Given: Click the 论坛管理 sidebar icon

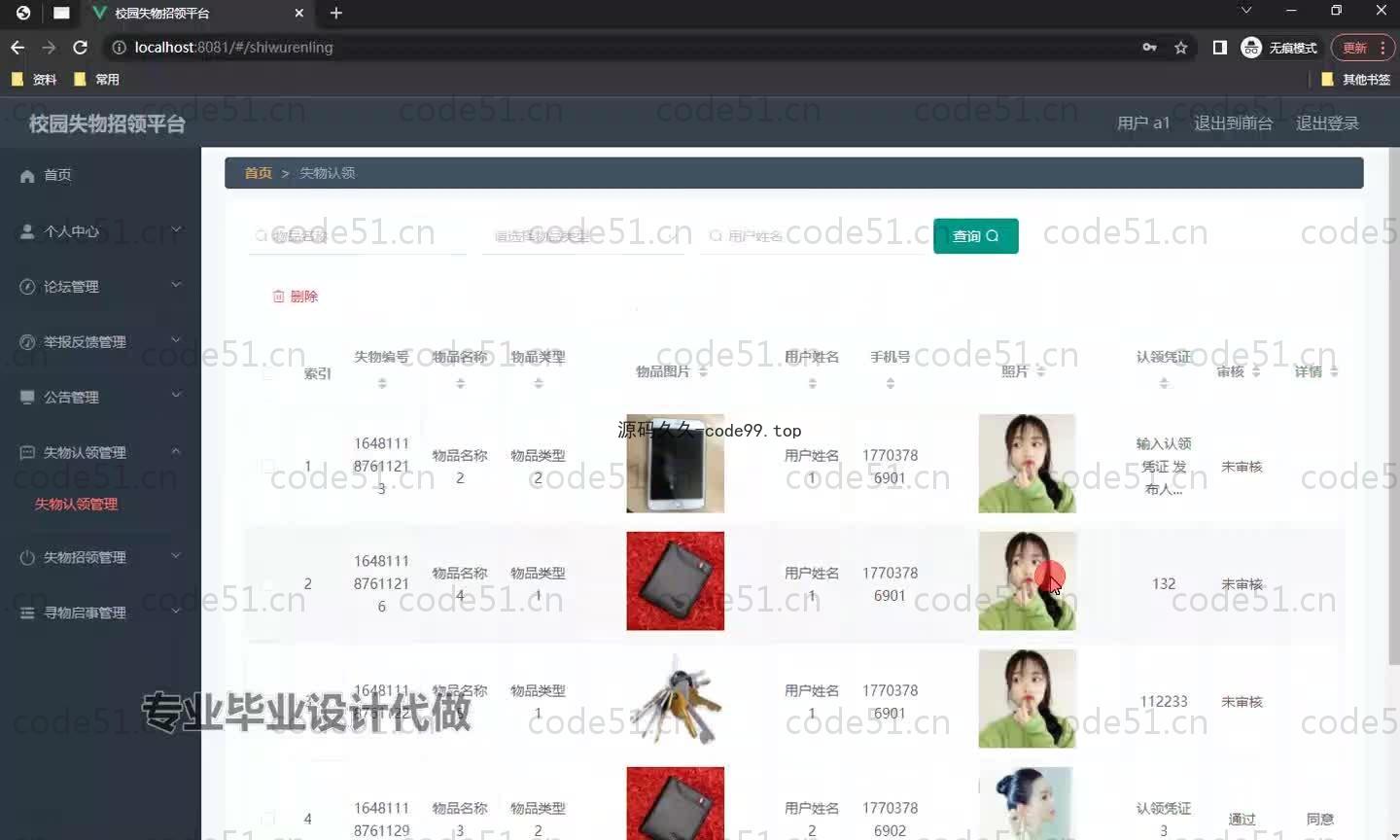Looking at the screenshot, I should [x=27, y=287].
